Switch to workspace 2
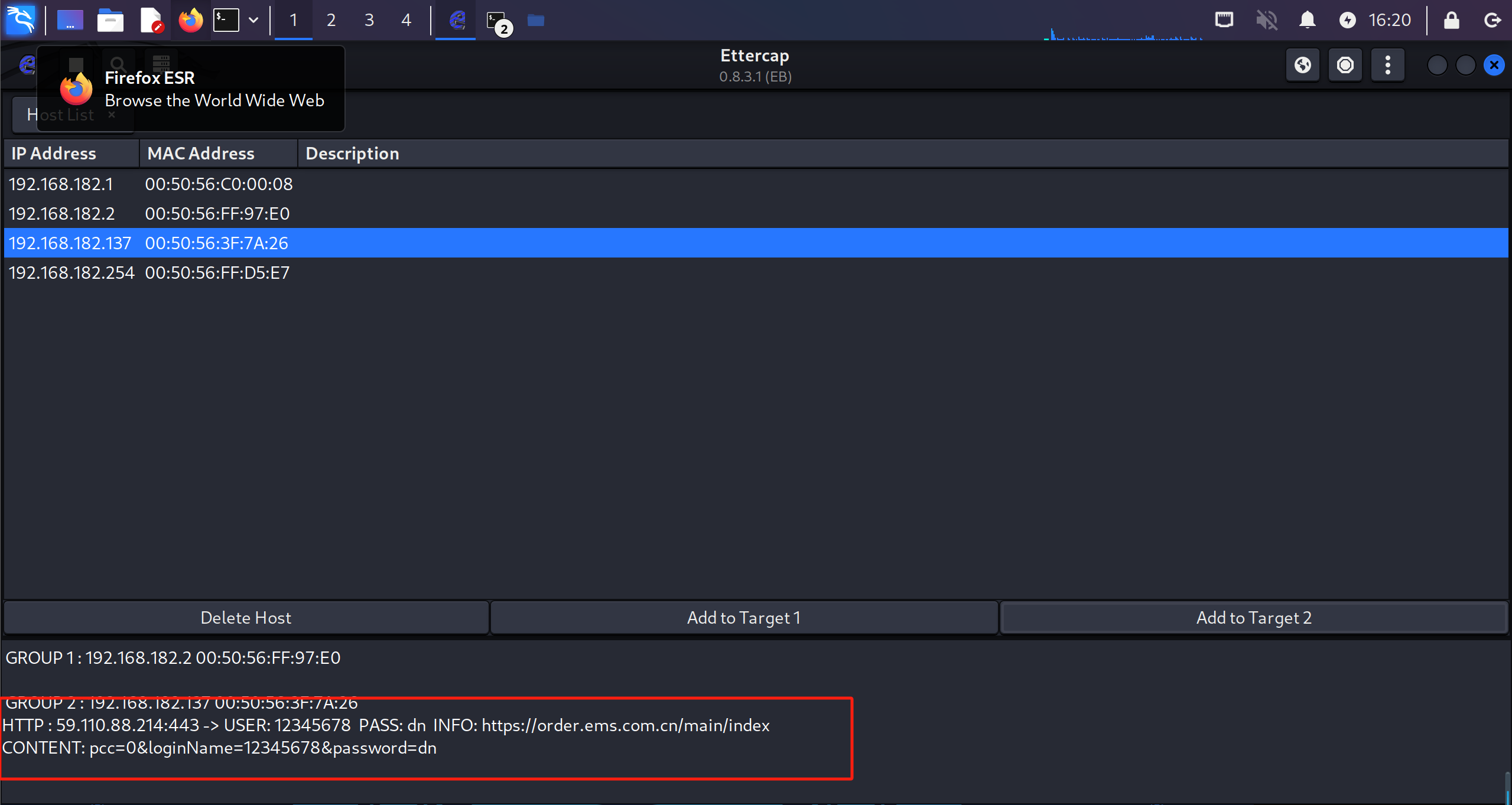 331,20
